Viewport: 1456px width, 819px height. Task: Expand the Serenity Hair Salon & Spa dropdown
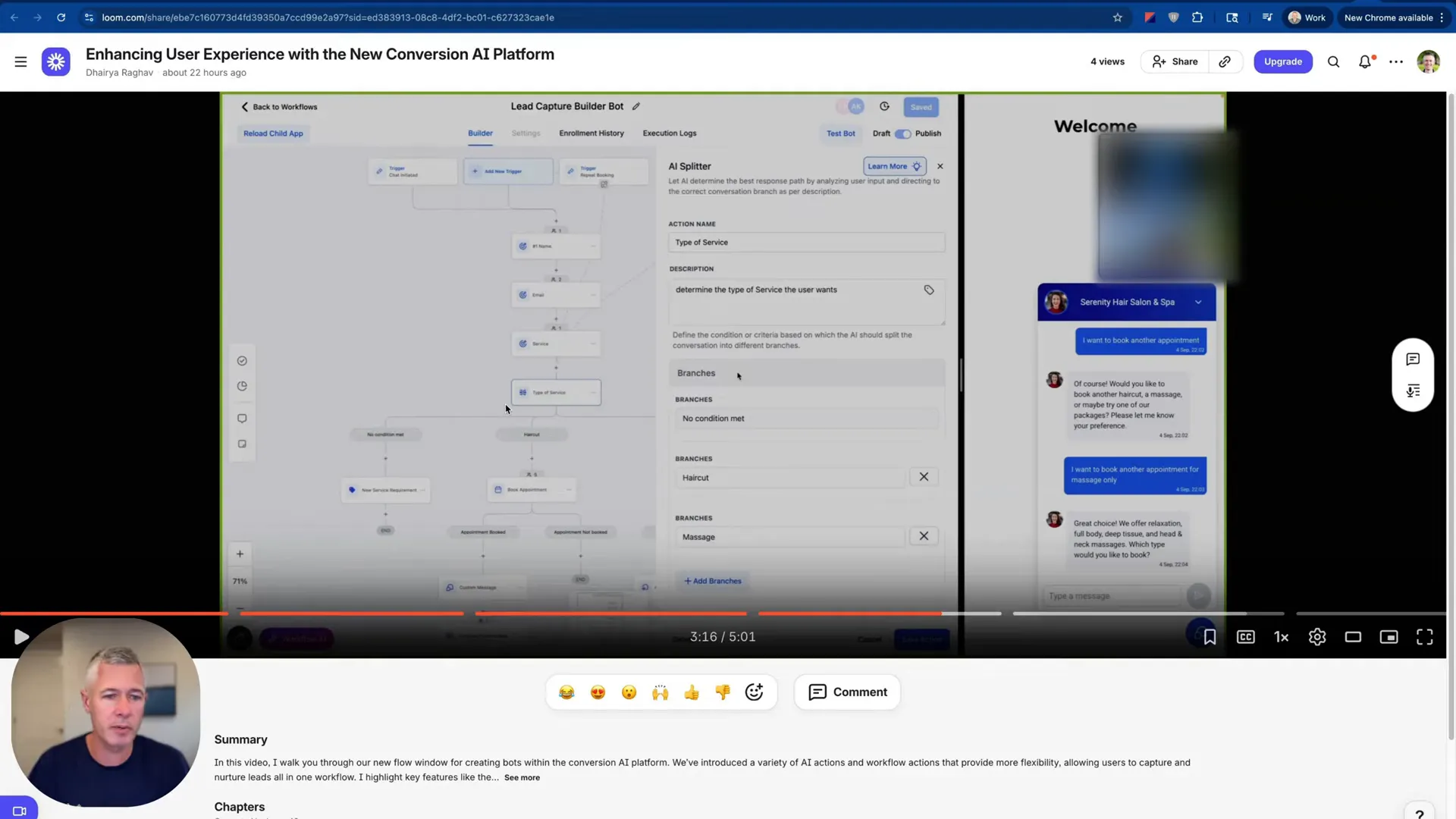tap(1198, 302)
